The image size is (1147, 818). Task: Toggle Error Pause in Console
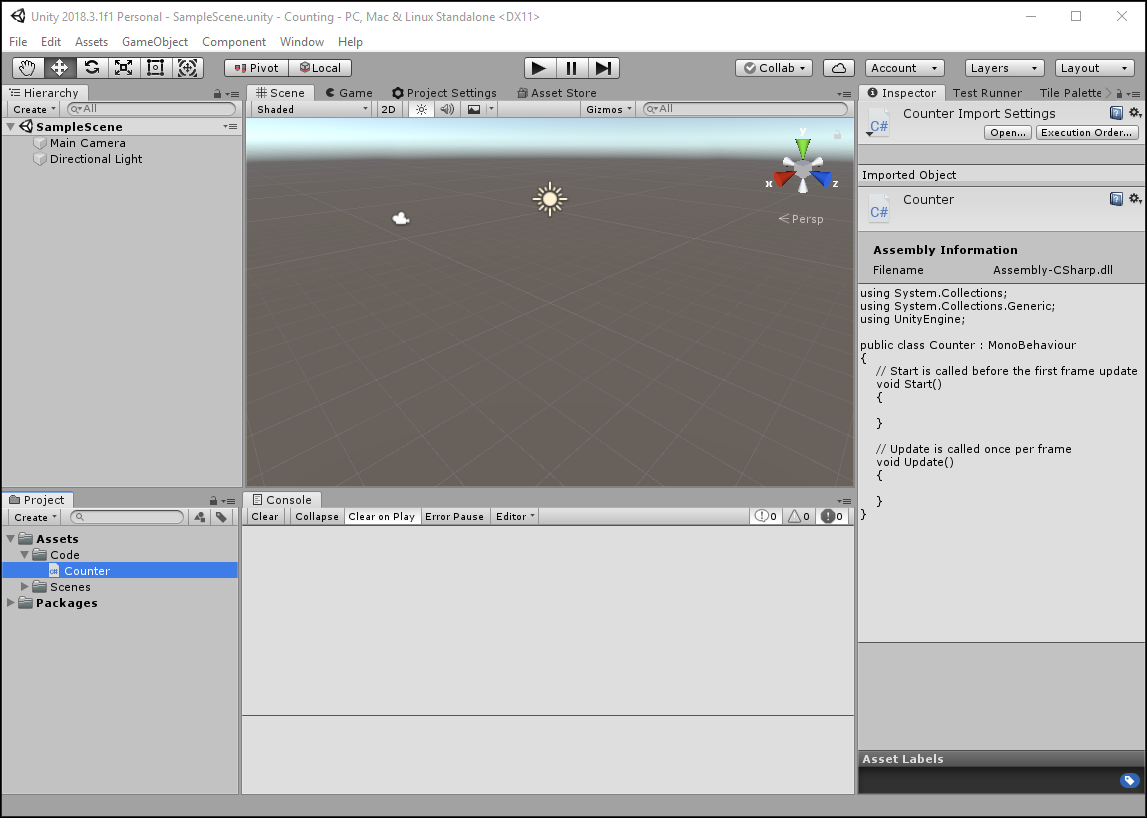click(x=454, y=517)
